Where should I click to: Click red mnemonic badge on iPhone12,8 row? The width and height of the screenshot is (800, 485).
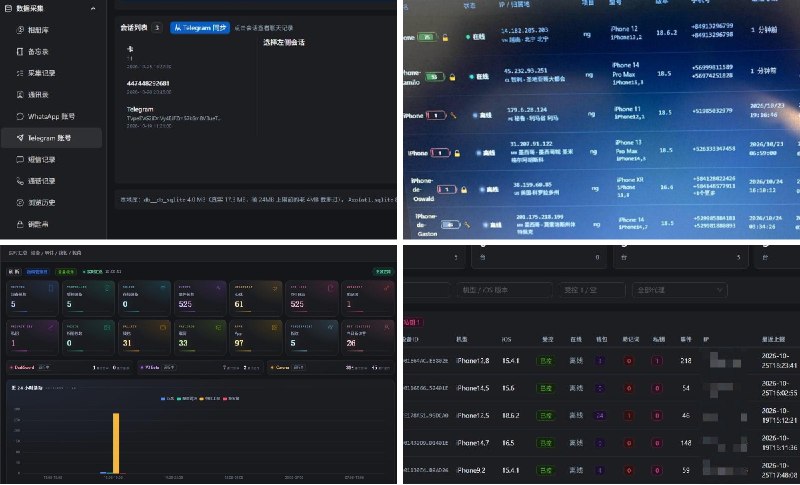click(629, 361)
